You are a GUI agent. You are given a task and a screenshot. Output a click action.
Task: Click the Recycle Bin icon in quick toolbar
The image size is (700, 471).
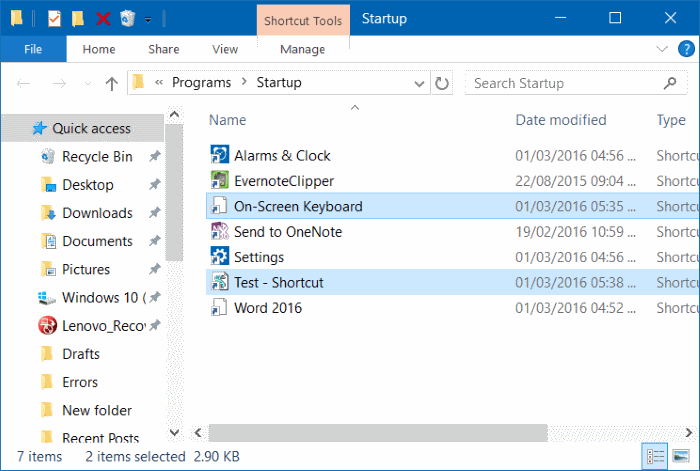pos(127,18)
